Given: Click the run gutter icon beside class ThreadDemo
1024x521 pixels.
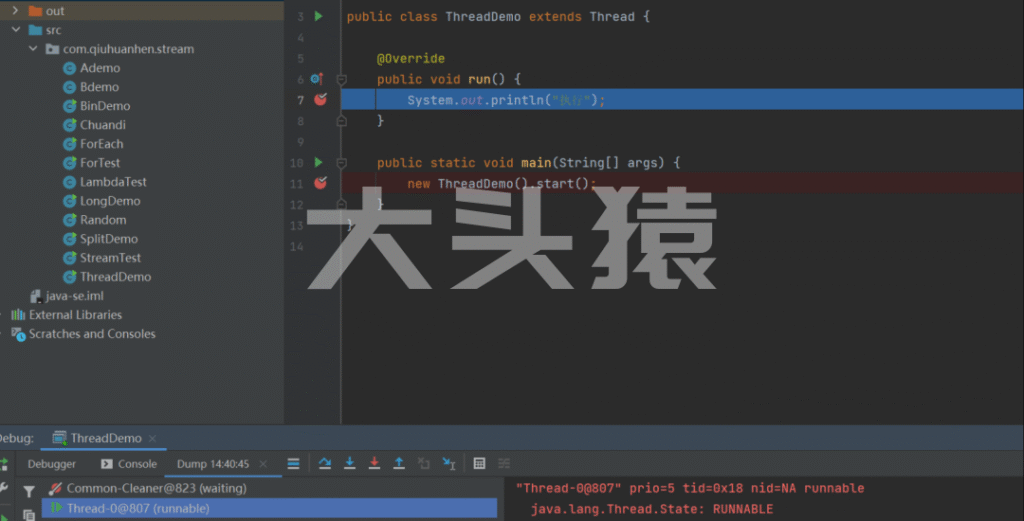Looking at the screenshot, I should 319,16.
